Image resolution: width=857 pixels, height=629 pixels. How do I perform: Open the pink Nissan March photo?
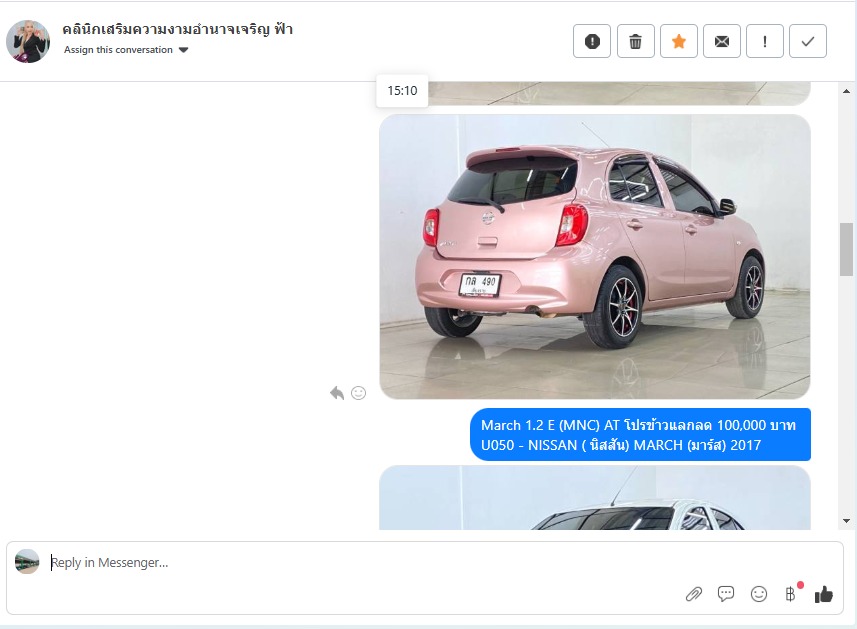(595, 256)
